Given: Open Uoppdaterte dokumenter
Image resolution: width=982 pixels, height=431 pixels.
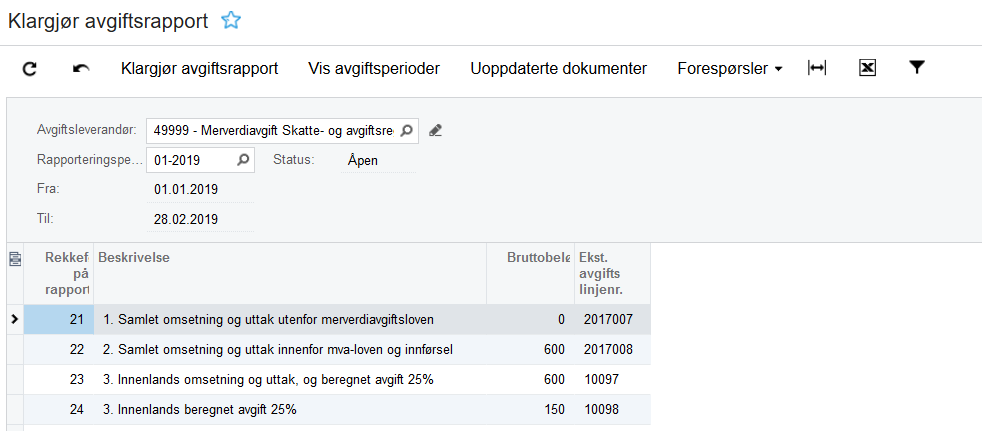Looking at the screenshot, I should pos(558,69).
